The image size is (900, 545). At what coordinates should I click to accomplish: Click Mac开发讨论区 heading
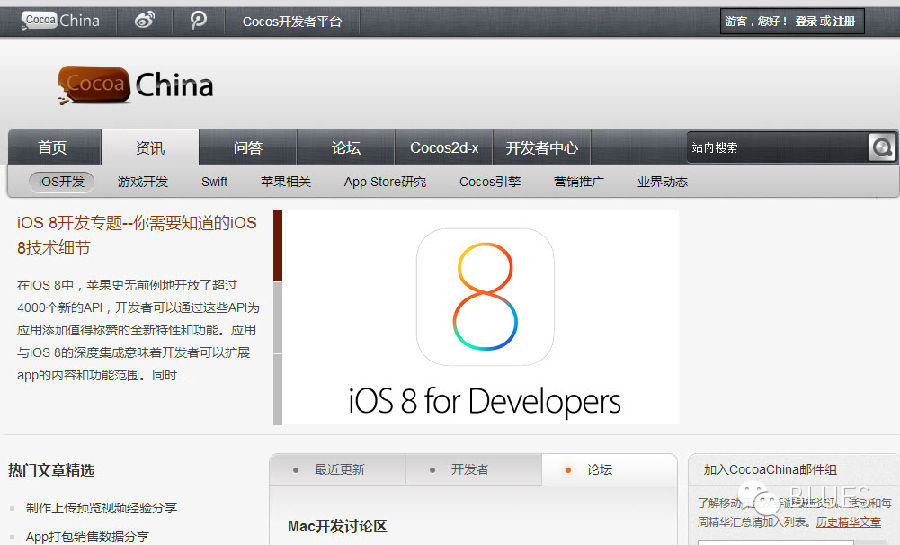pos(338,526)
